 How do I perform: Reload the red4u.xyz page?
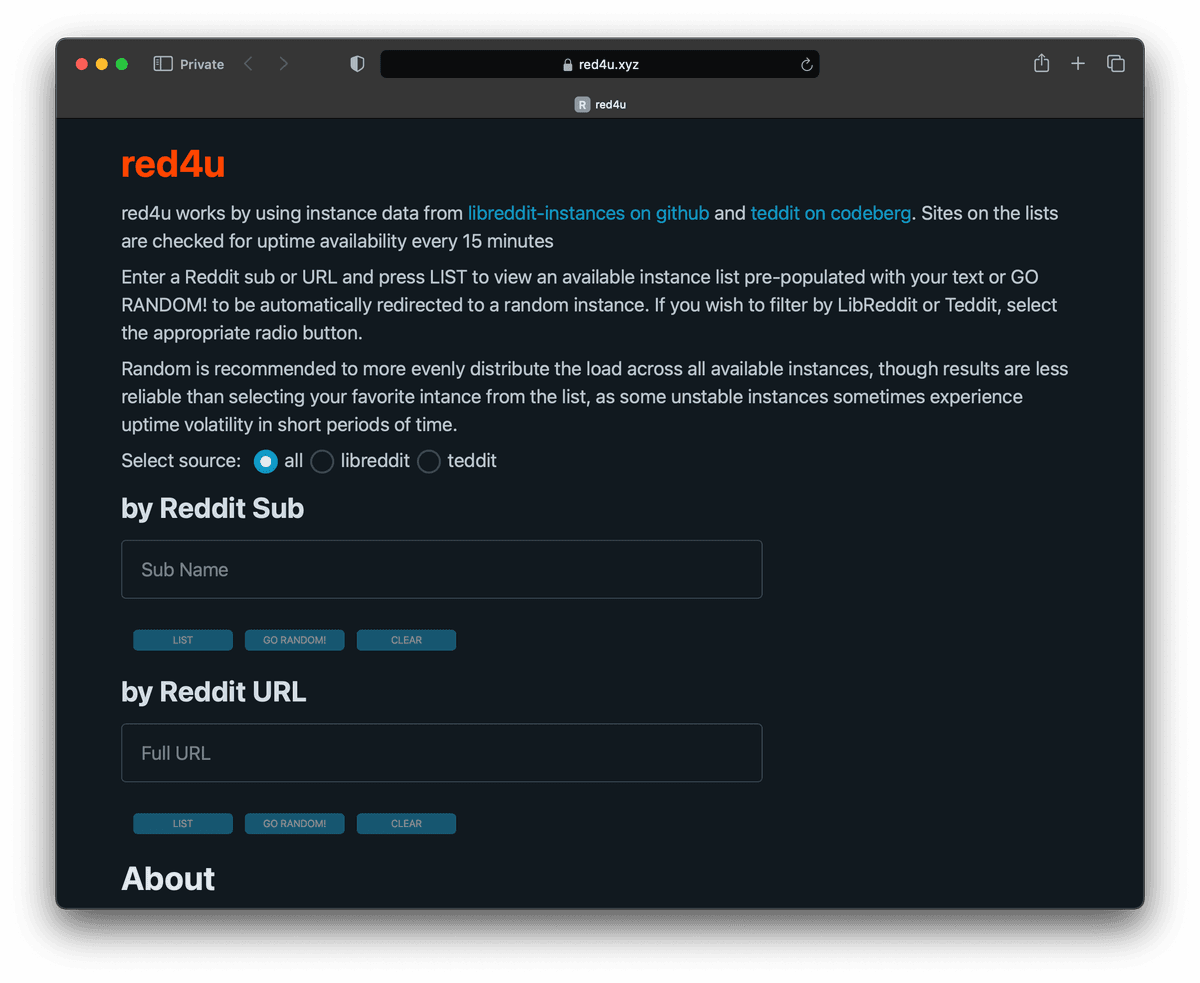[x=807, y=65]
